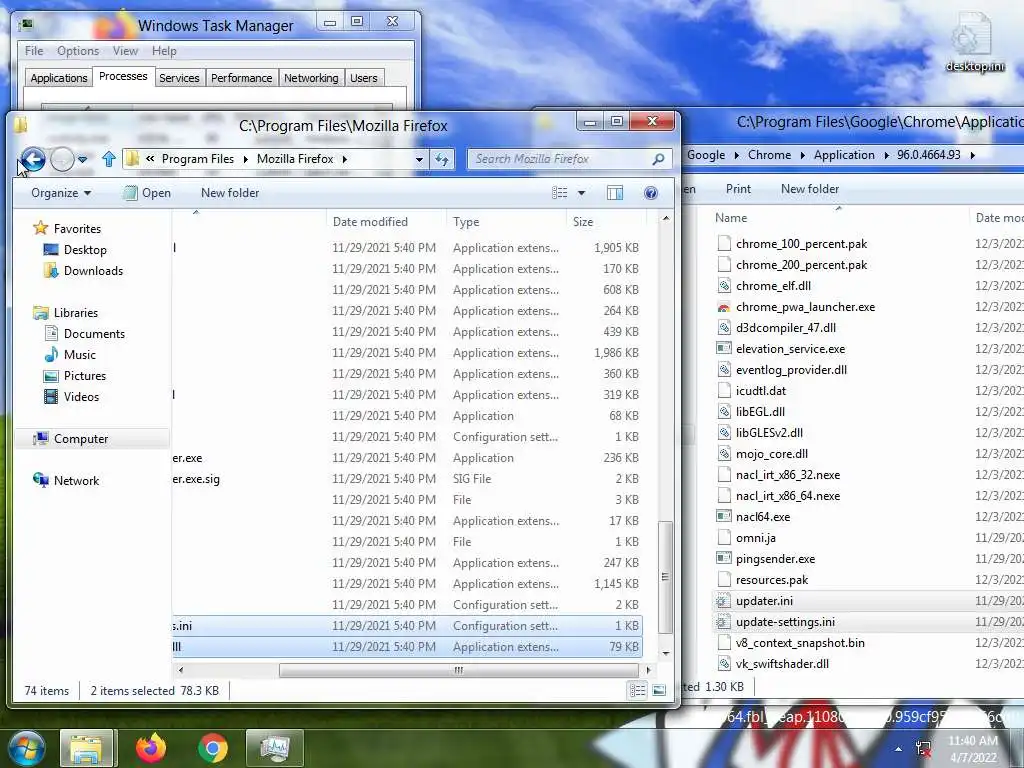Switch to the Services tab

coord(179,78)
